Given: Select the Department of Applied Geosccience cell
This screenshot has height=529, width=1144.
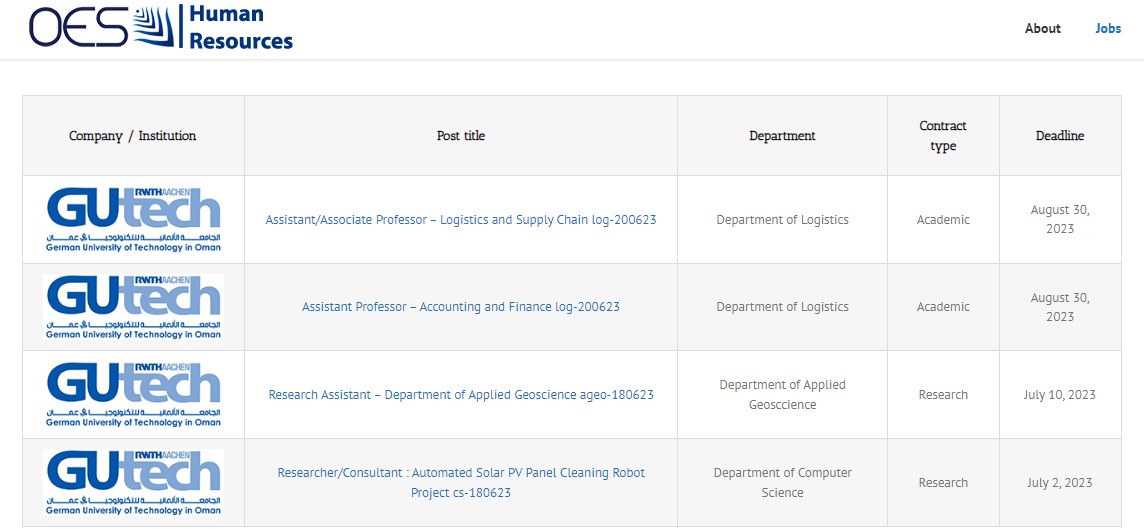Looking at the screenshot, I should [x=782, y=395].
